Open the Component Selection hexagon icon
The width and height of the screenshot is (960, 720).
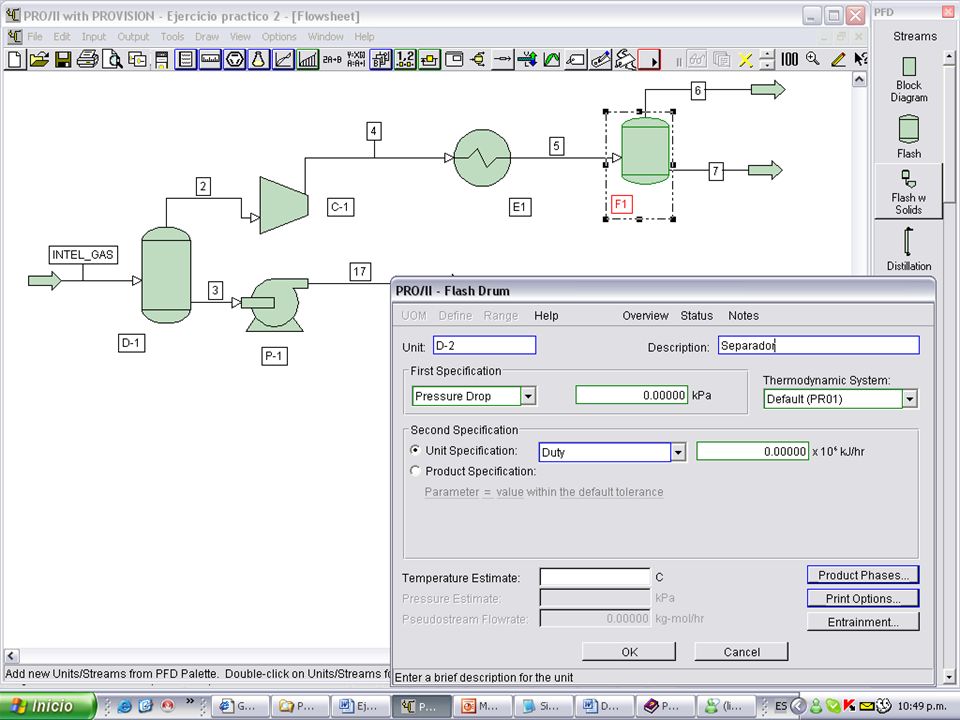point(234,59)
